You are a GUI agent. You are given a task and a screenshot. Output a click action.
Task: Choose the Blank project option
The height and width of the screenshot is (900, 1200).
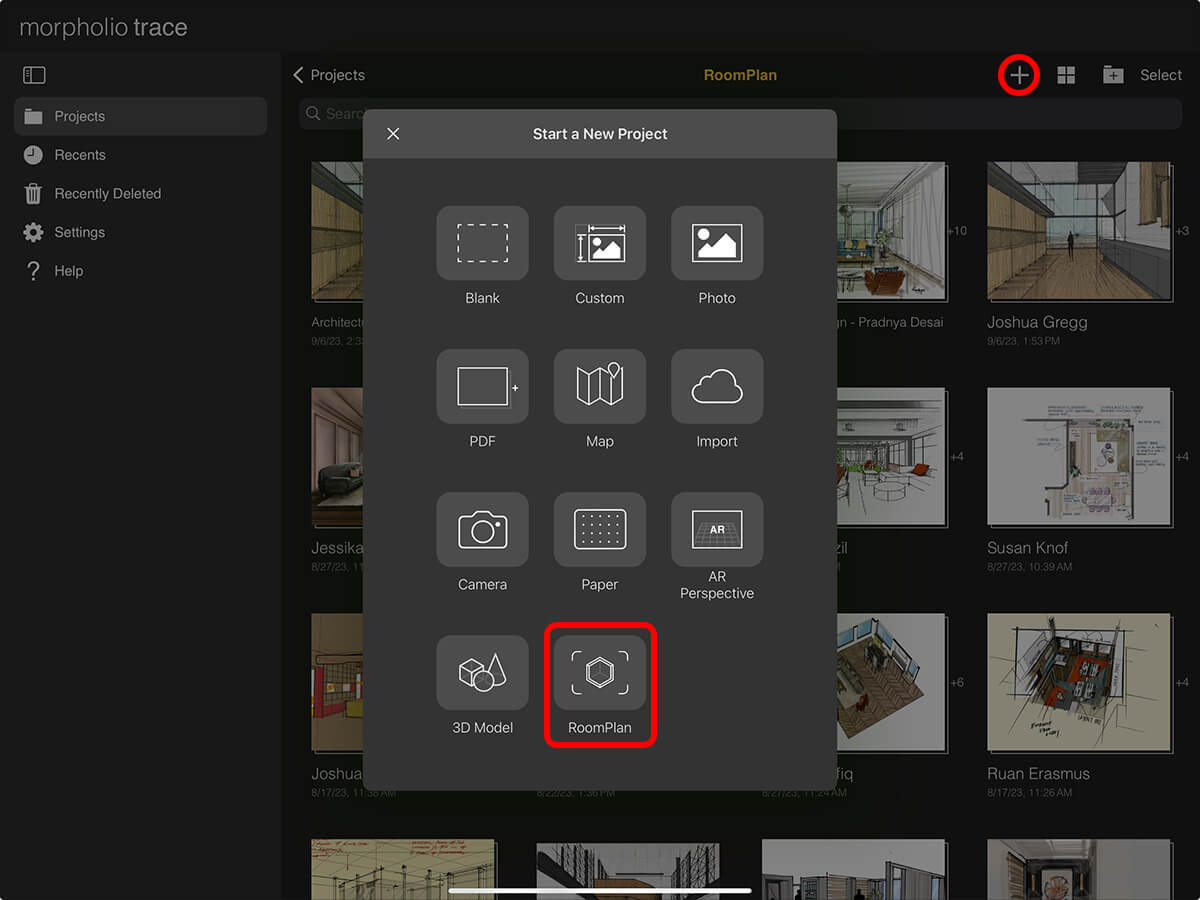coord(482,243)
